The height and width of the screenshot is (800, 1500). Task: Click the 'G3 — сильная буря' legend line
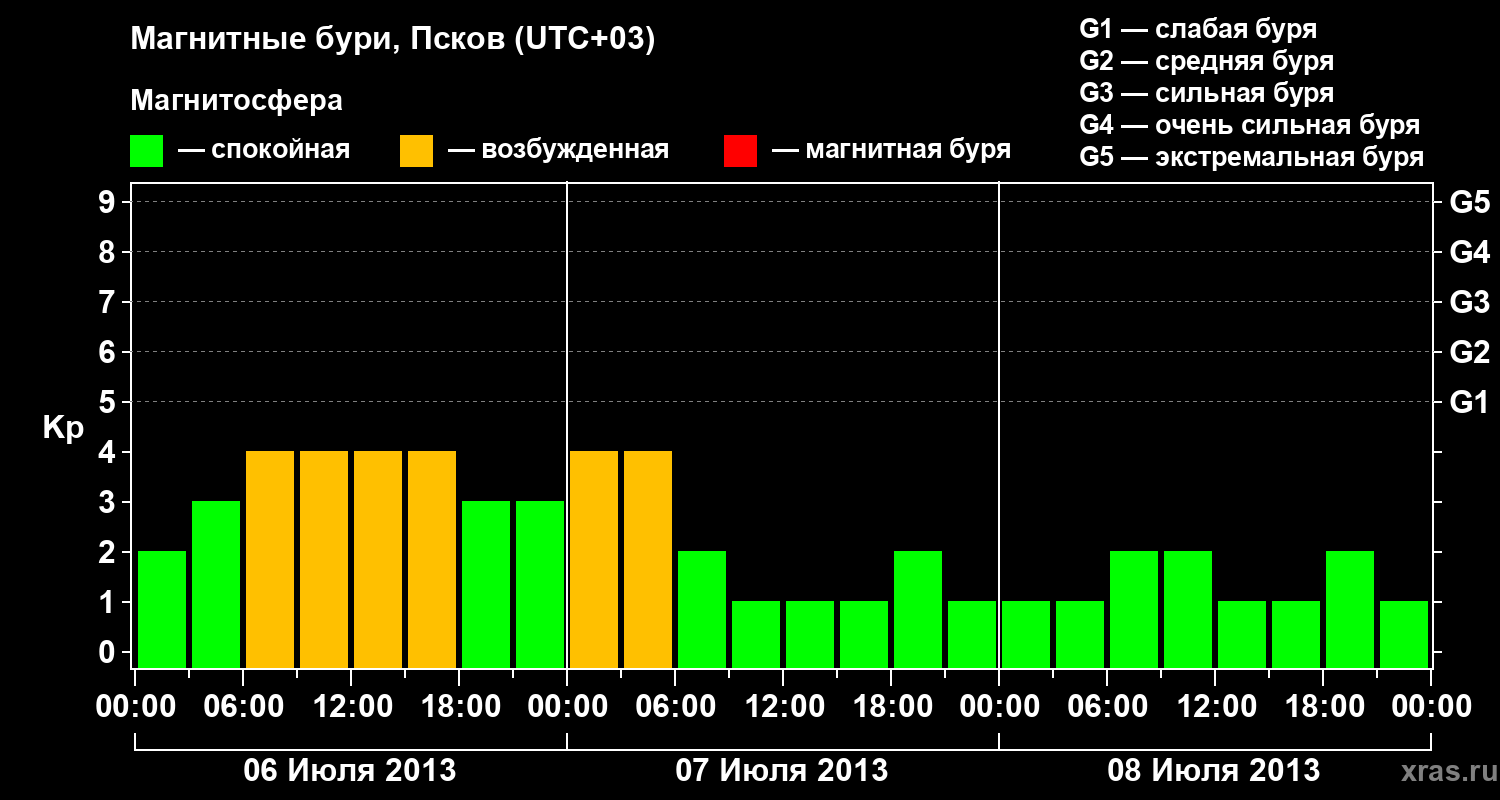[1206, 93]
